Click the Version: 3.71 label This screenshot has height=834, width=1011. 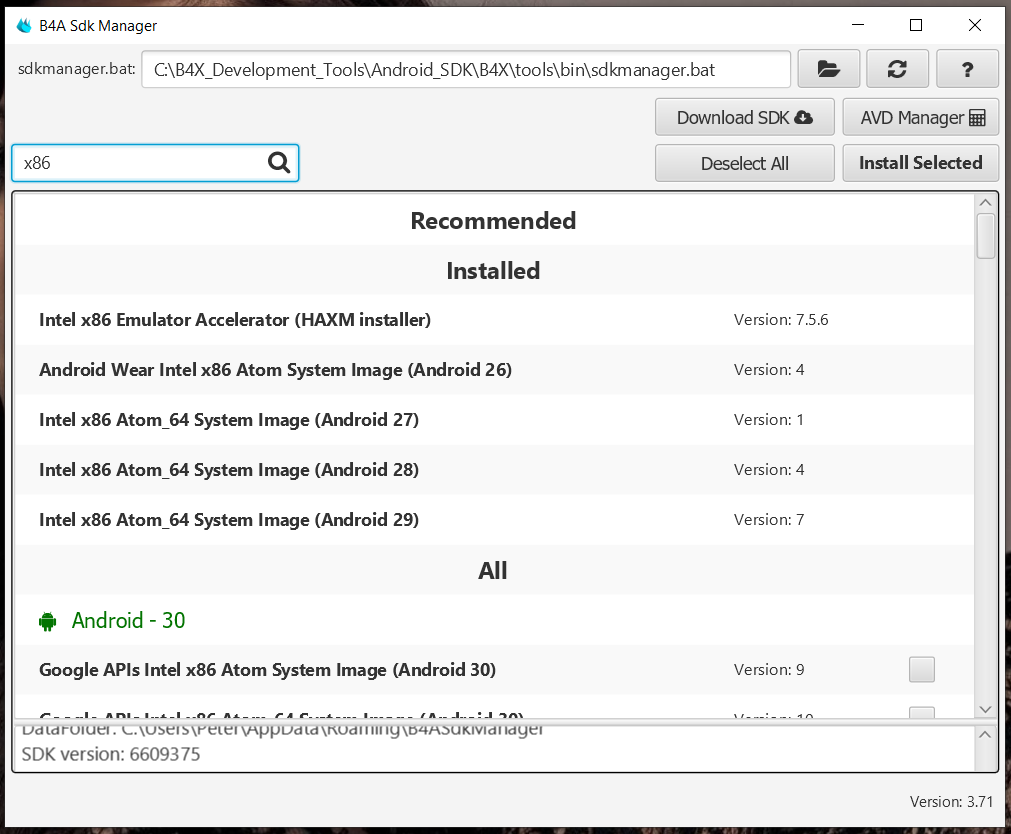pyautogui.click(x=951, y=802)
